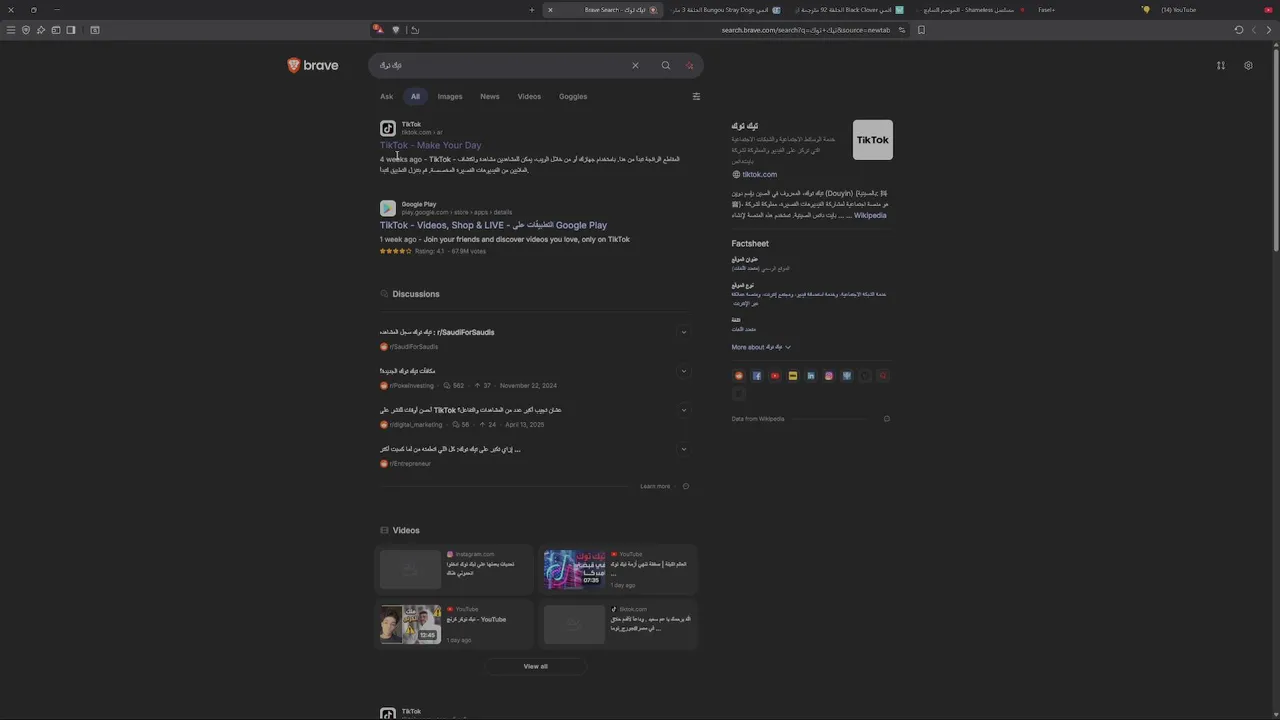Click the feedback icon next to Learn more
The image size is (1280, 720).
(x=685, y=486)
